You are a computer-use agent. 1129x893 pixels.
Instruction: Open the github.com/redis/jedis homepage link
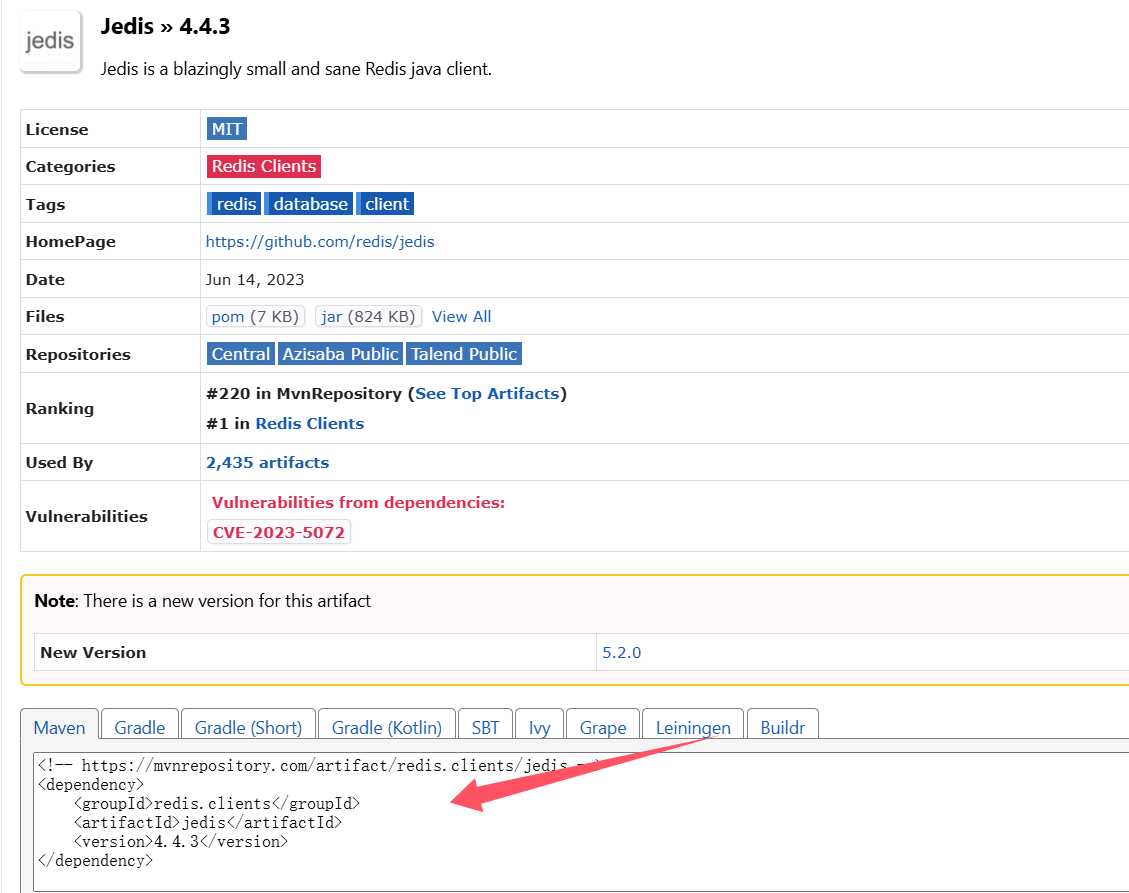[320, 241]
